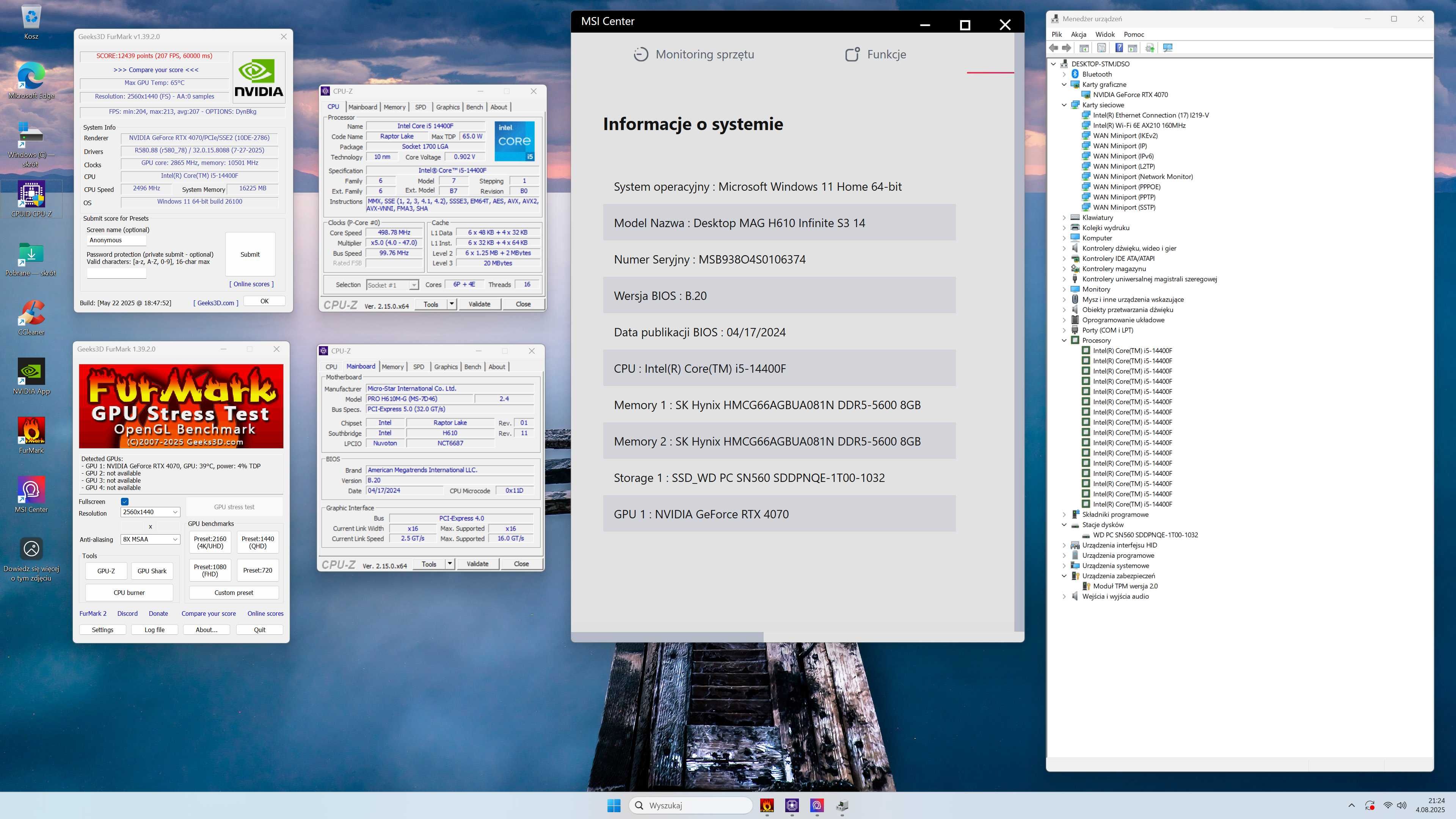Viewport: 1456px width, 819px height.
Task: Click the Forward arrow in Device Manager toolbar
Action: (1067, 48)
